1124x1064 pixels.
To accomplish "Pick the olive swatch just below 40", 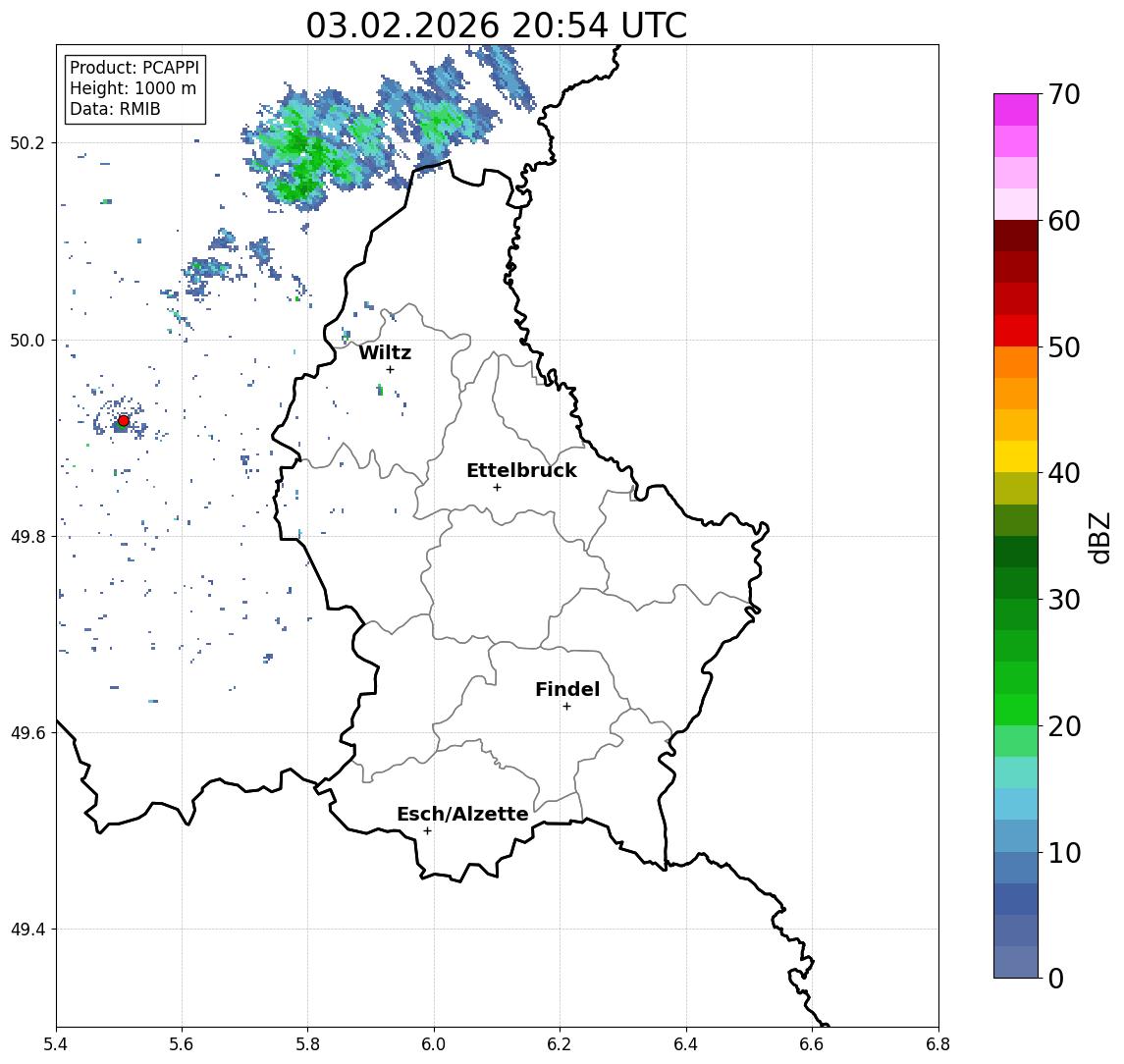I will click(x=1016, y=488).
